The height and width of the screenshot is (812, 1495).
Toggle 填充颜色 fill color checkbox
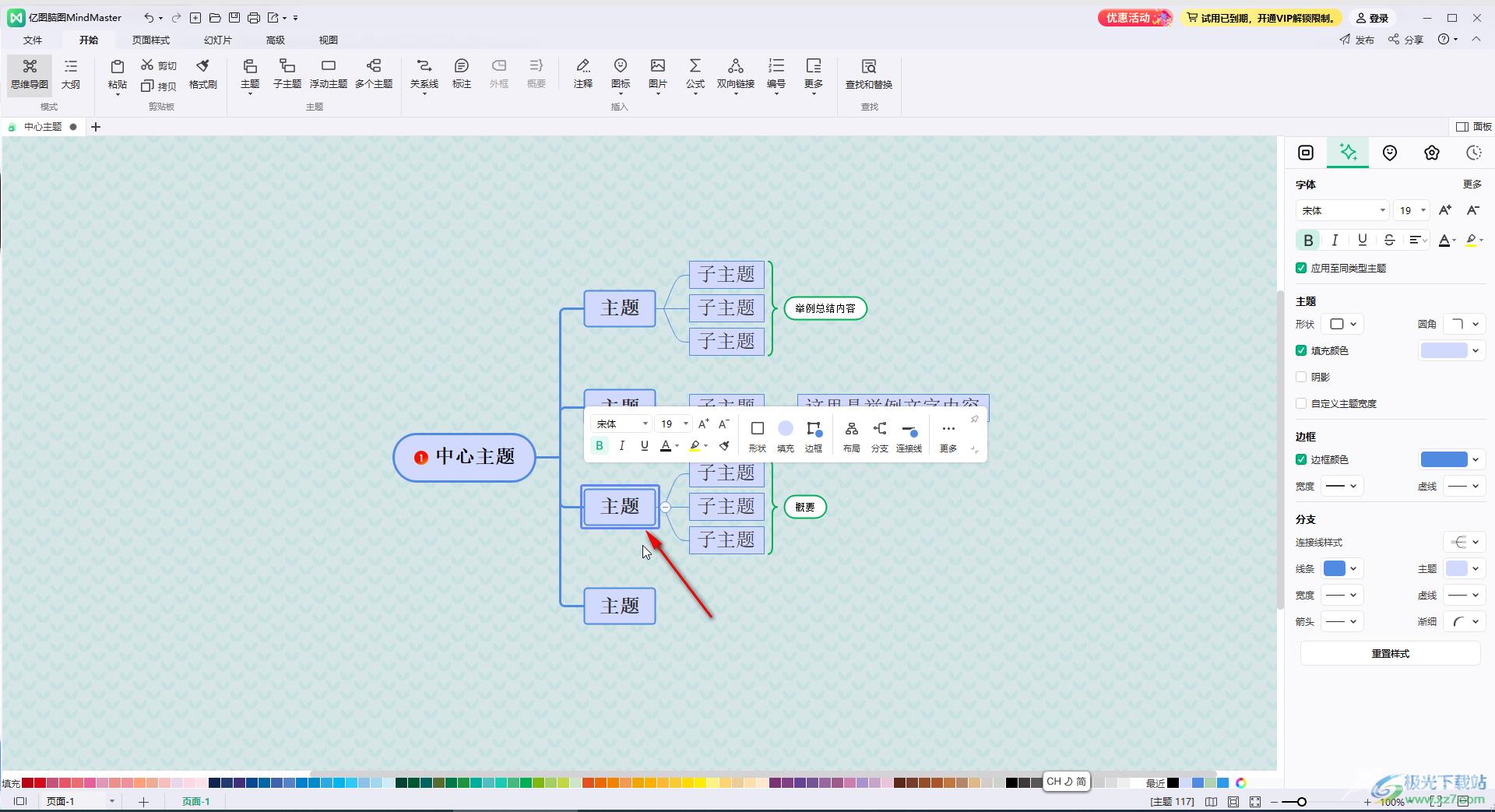click(1301, 350)
